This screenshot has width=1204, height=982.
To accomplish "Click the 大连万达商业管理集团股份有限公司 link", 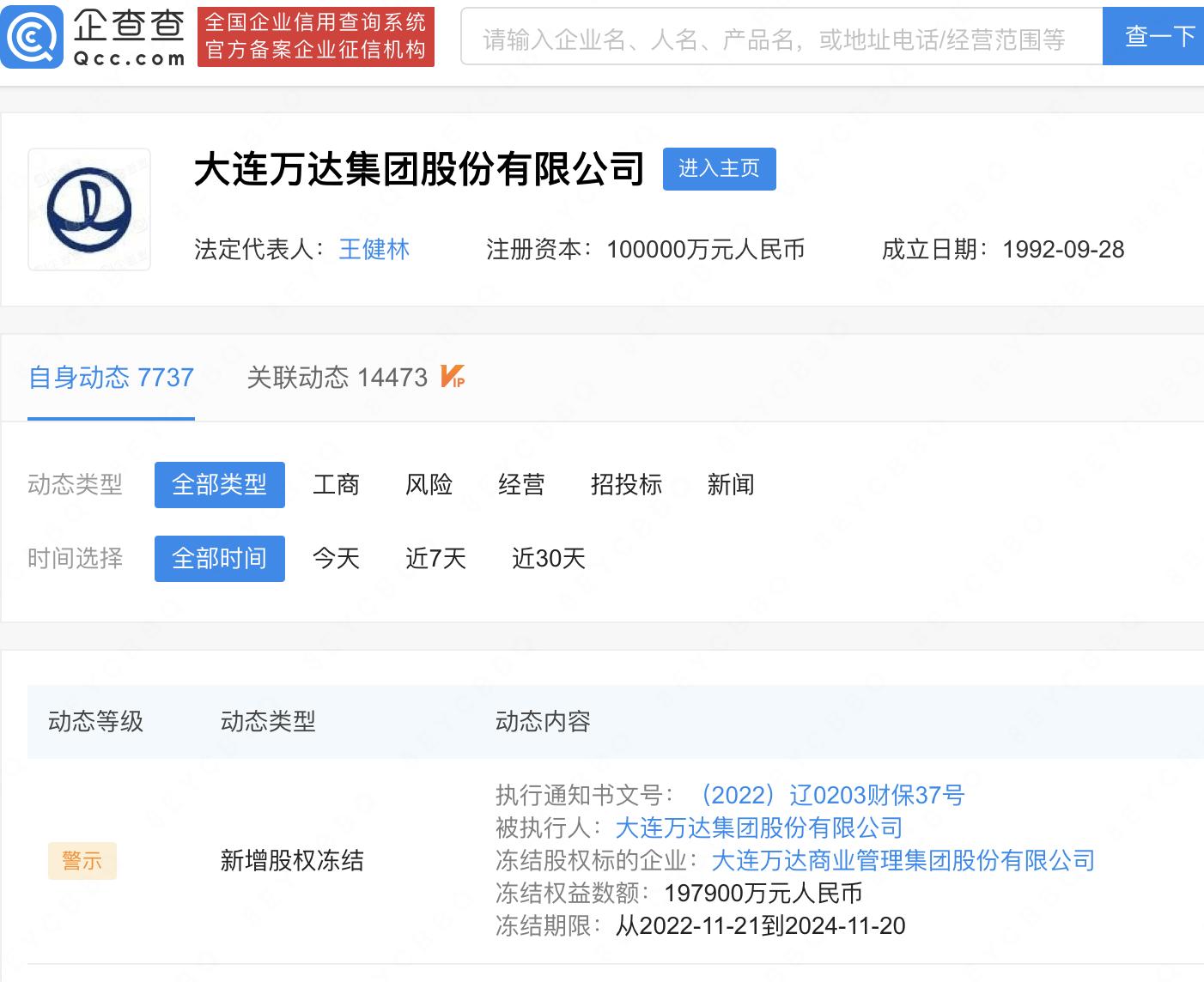I will [x=900, y=860].
